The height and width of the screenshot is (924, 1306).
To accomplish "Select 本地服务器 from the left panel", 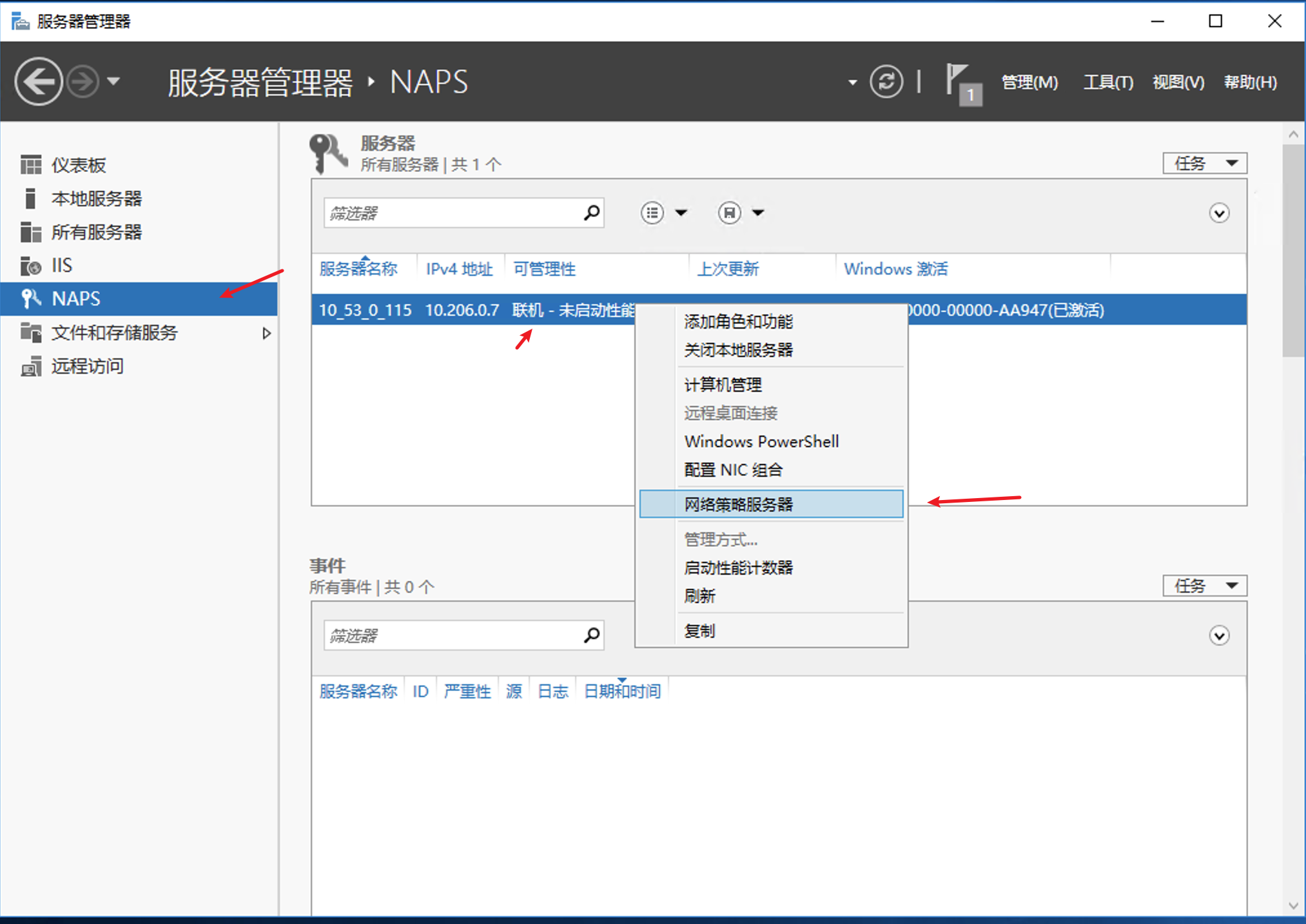I will click(x=97, y=199).
